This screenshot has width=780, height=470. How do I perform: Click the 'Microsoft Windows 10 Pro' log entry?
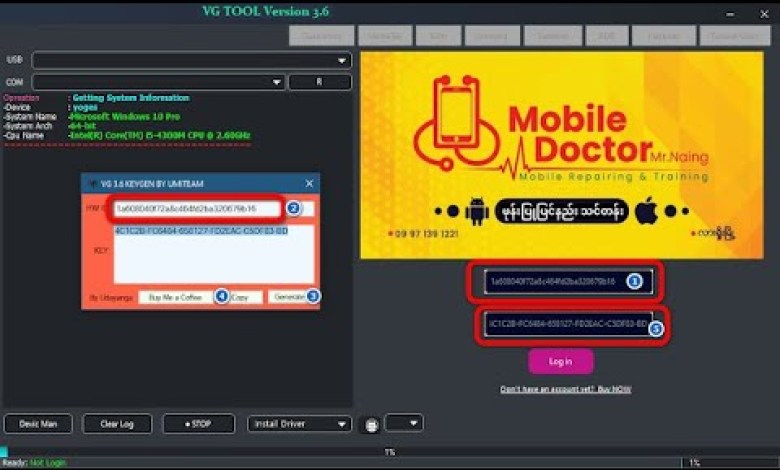(125, 116)
